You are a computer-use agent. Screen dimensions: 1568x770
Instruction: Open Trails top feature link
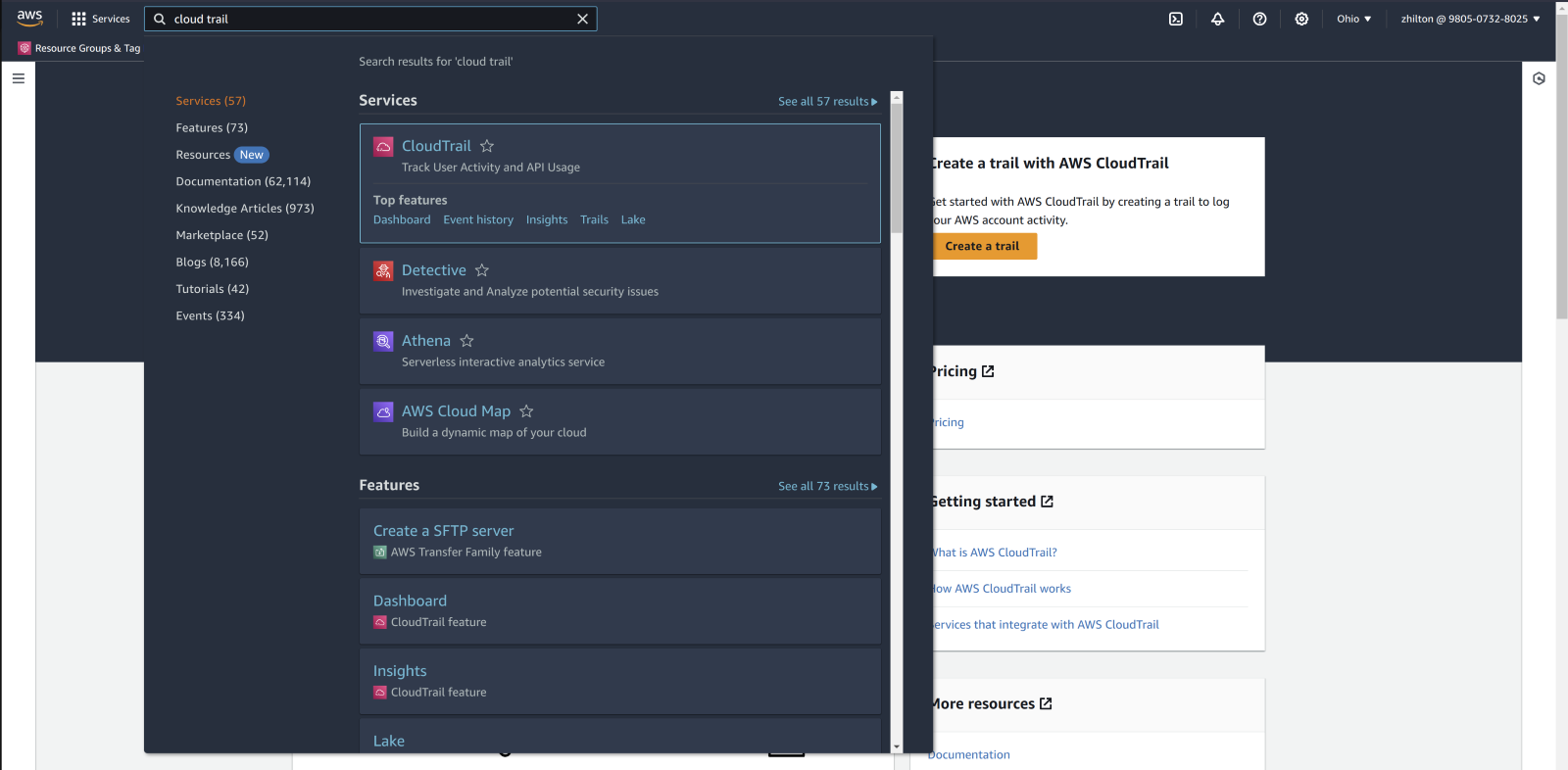point(594,219)
